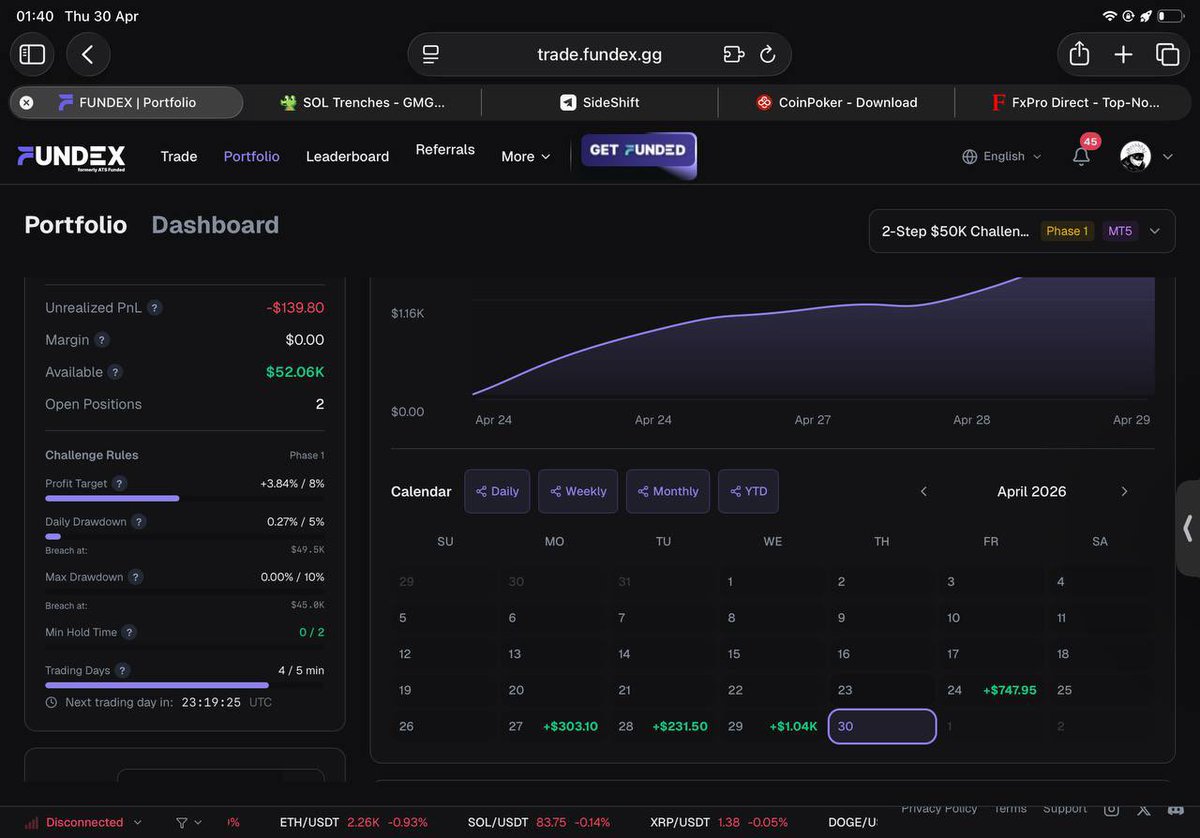
Task: Click the help icon next to Profit Target
Action: point(120,483)
